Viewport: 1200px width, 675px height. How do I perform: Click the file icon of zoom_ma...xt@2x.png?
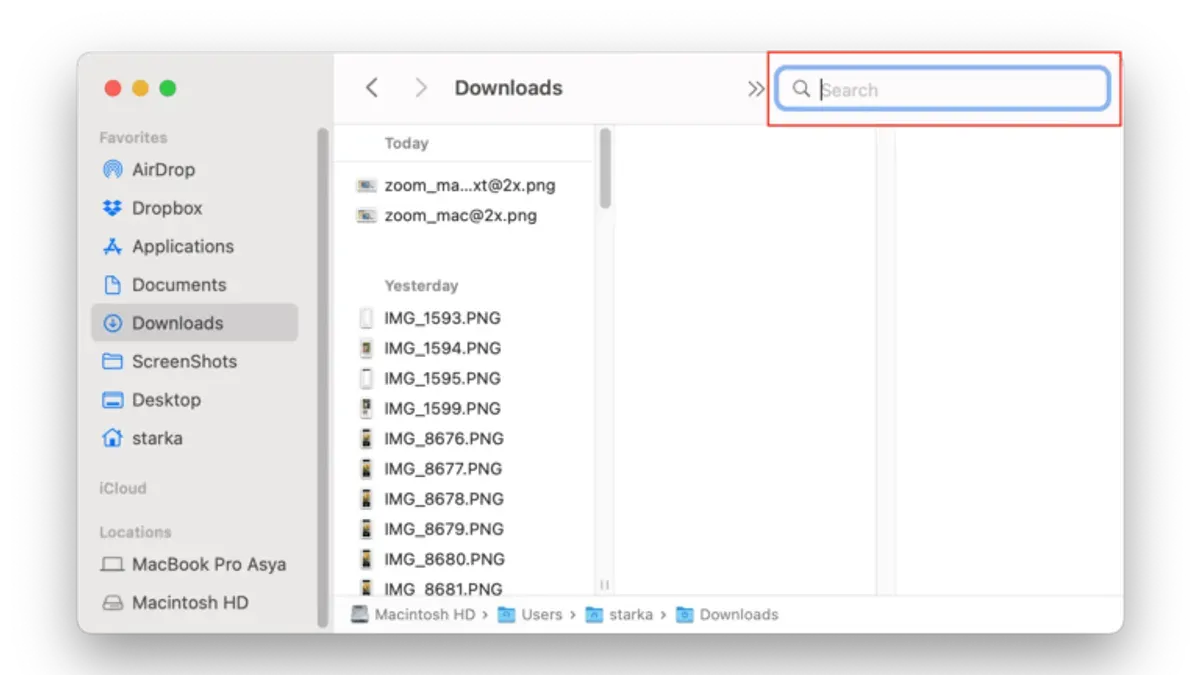367,185
